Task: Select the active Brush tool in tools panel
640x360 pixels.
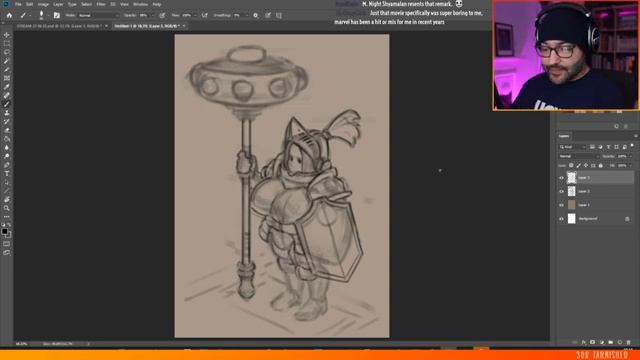Action: (x=7, y=104)
